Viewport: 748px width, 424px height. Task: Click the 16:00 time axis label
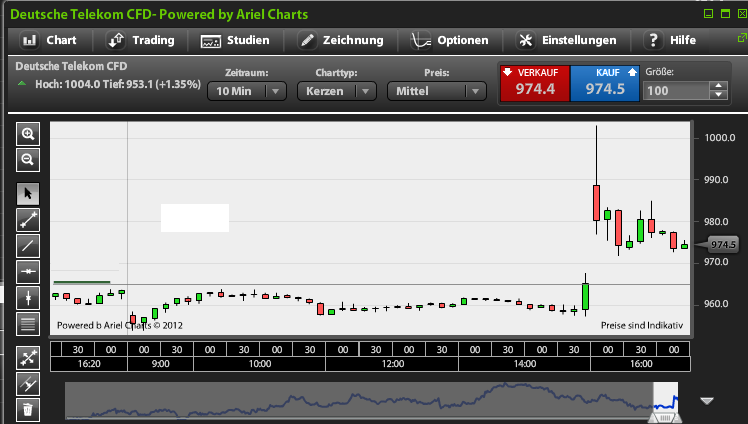point(641,364)
